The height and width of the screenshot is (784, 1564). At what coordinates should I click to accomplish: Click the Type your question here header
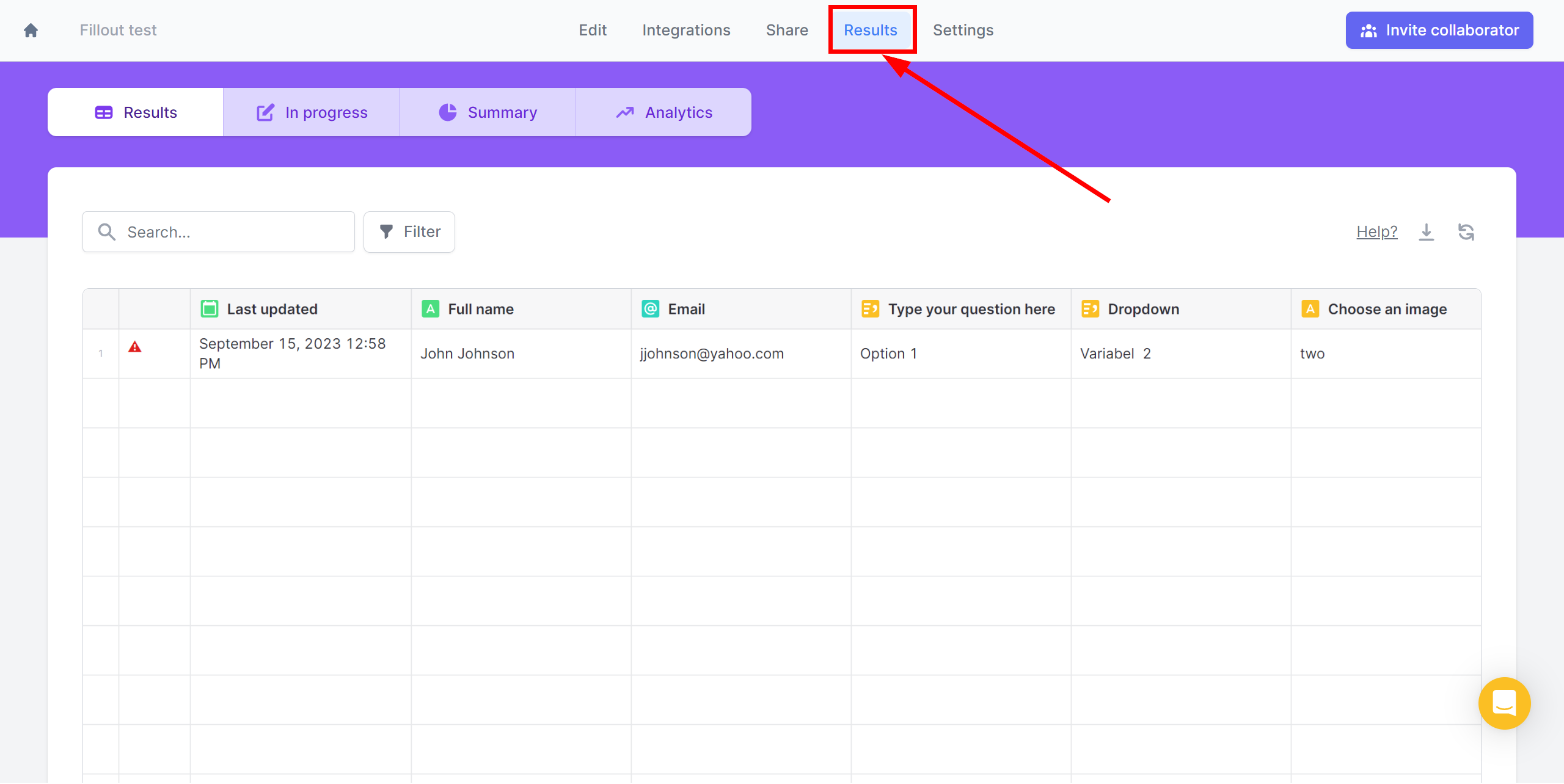pyautogui.click(x=961, y=309)
